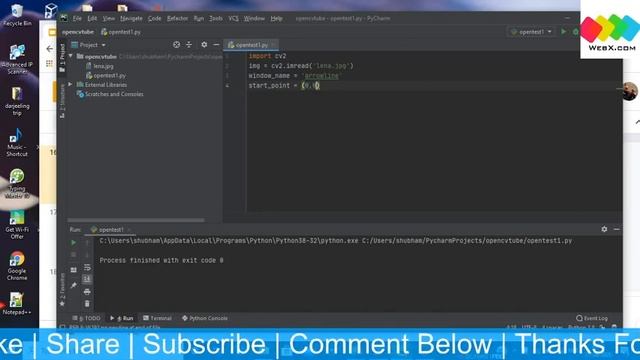The width and height of the screenshot is (640, 360).
Task: Click the opencvtube breadcrumb
Action: click(x=78, y=32)
